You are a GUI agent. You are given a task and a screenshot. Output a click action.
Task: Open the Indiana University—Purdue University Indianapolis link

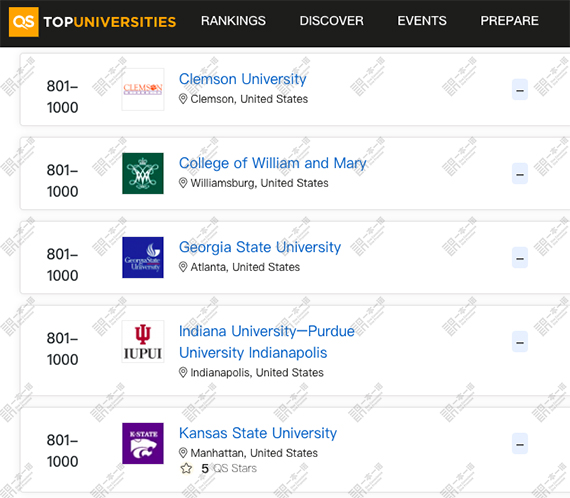267,342
